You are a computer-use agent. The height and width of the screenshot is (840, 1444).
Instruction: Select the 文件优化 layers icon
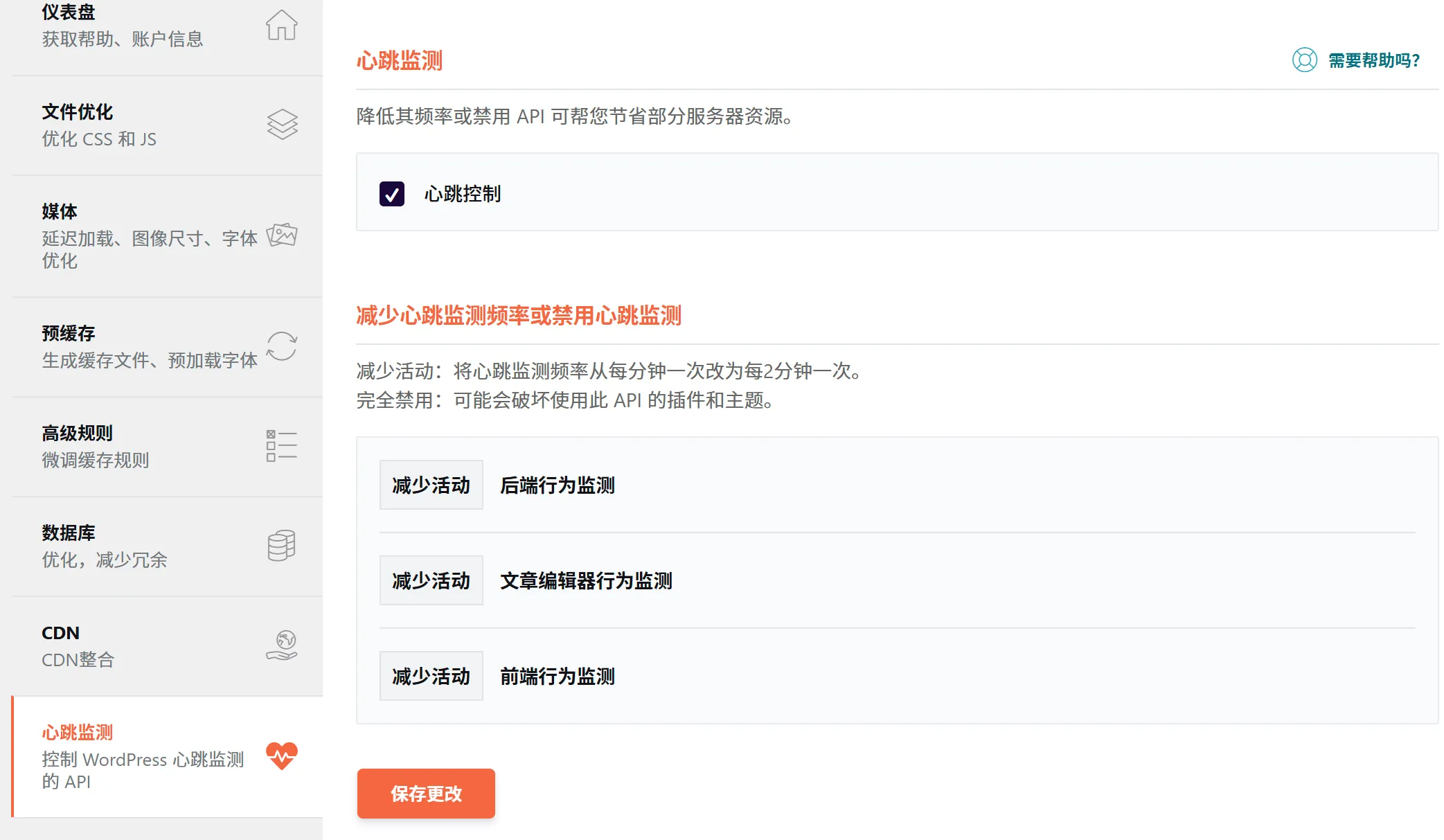point(281,125)
